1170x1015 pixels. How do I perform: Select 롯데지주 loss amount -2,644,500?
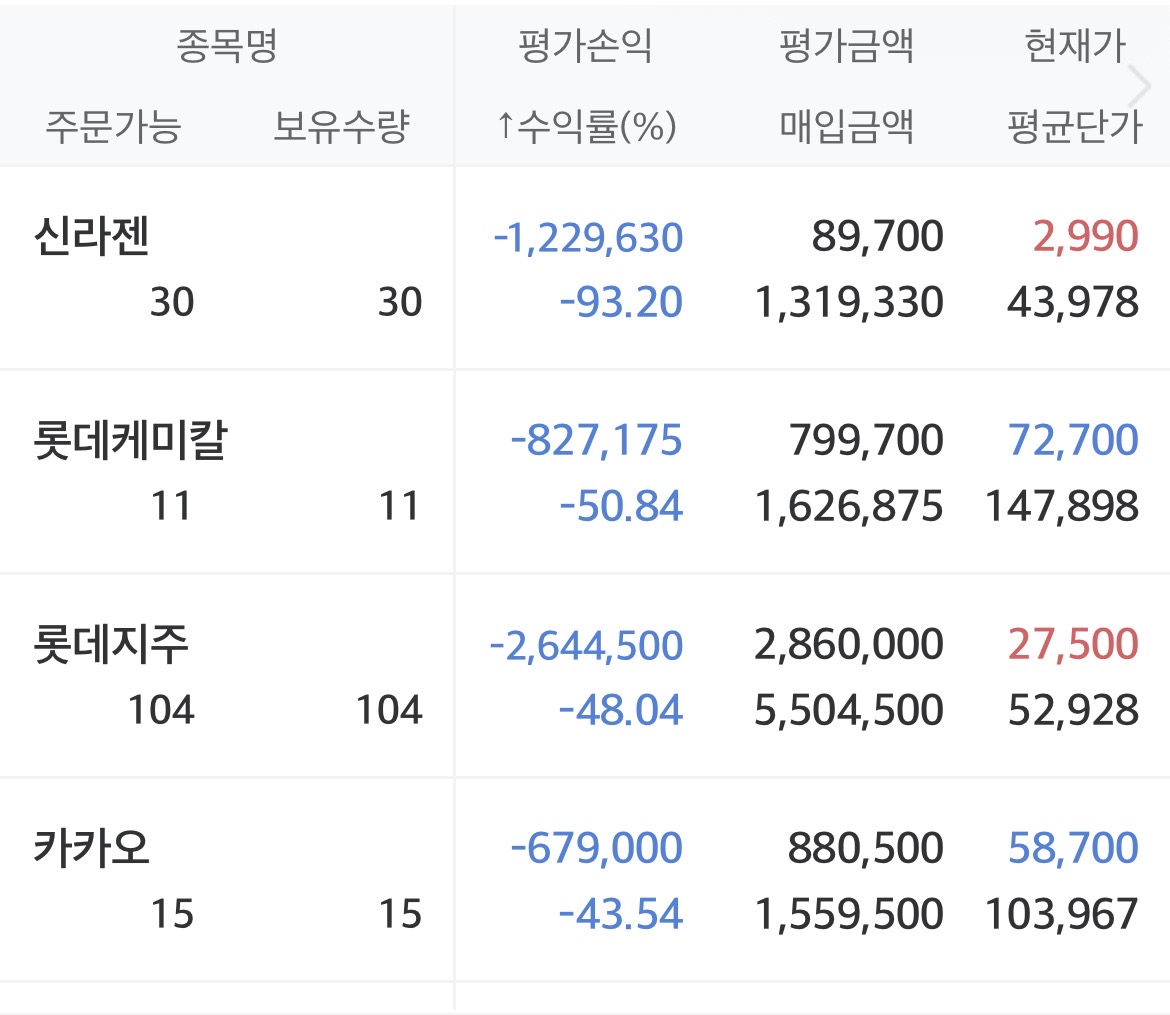586,645
